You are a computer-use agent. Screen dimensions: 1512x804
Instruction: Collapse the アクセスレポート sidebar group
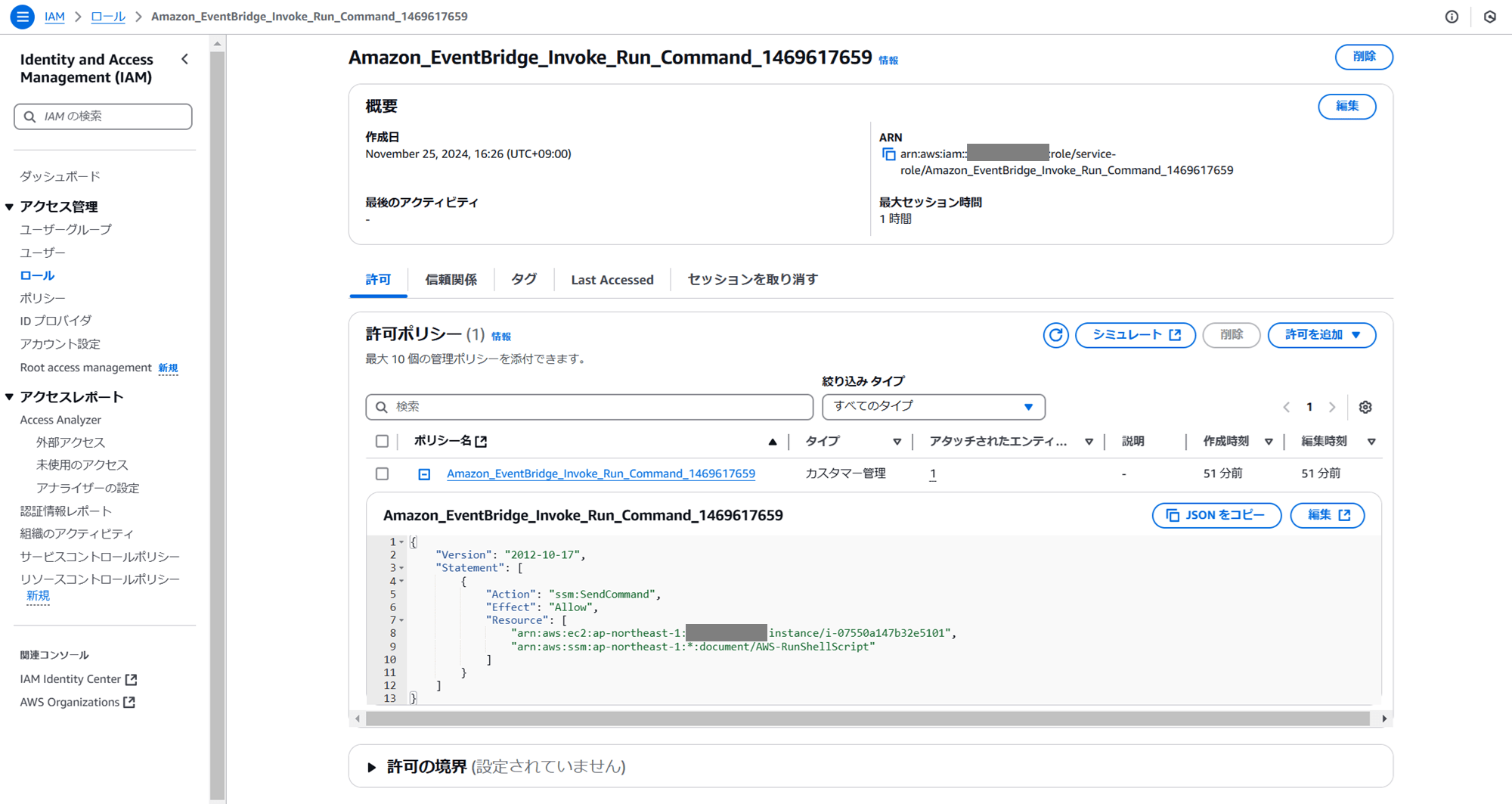(x=9, y=397)
